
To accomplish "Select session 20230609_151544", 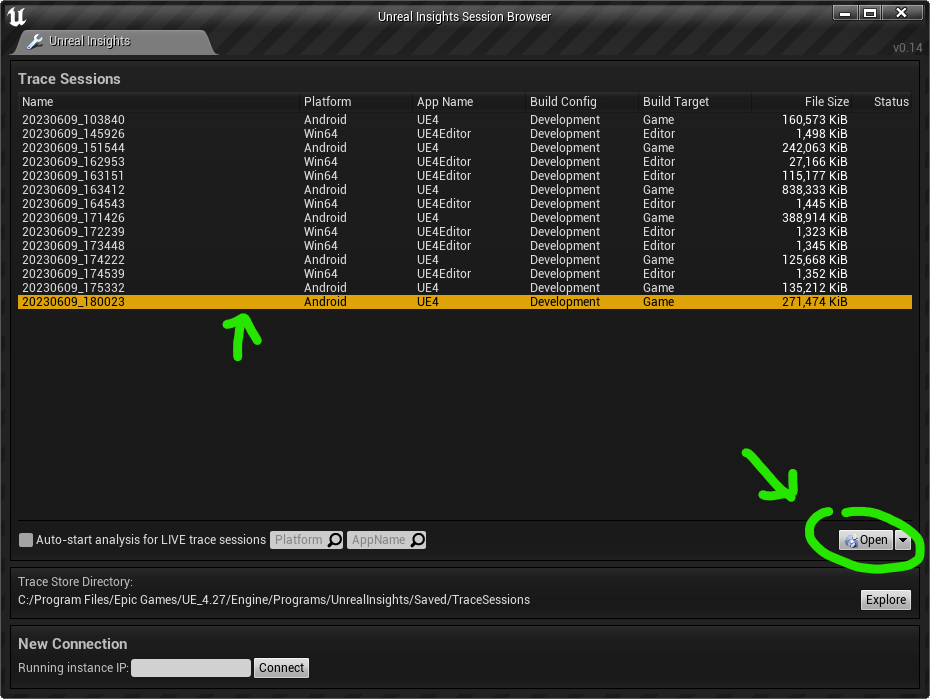I will tap(465, 148).
